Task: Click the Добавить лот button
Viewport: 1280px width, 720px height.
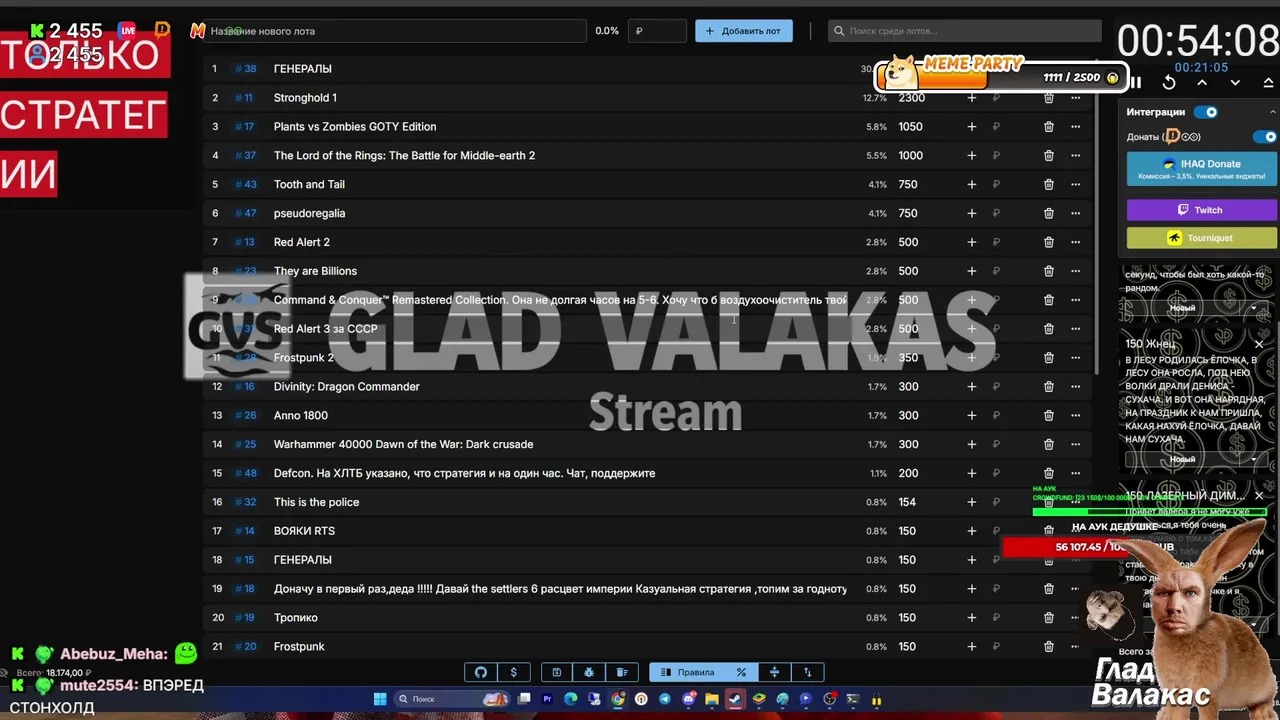Action: click(744, 31)
